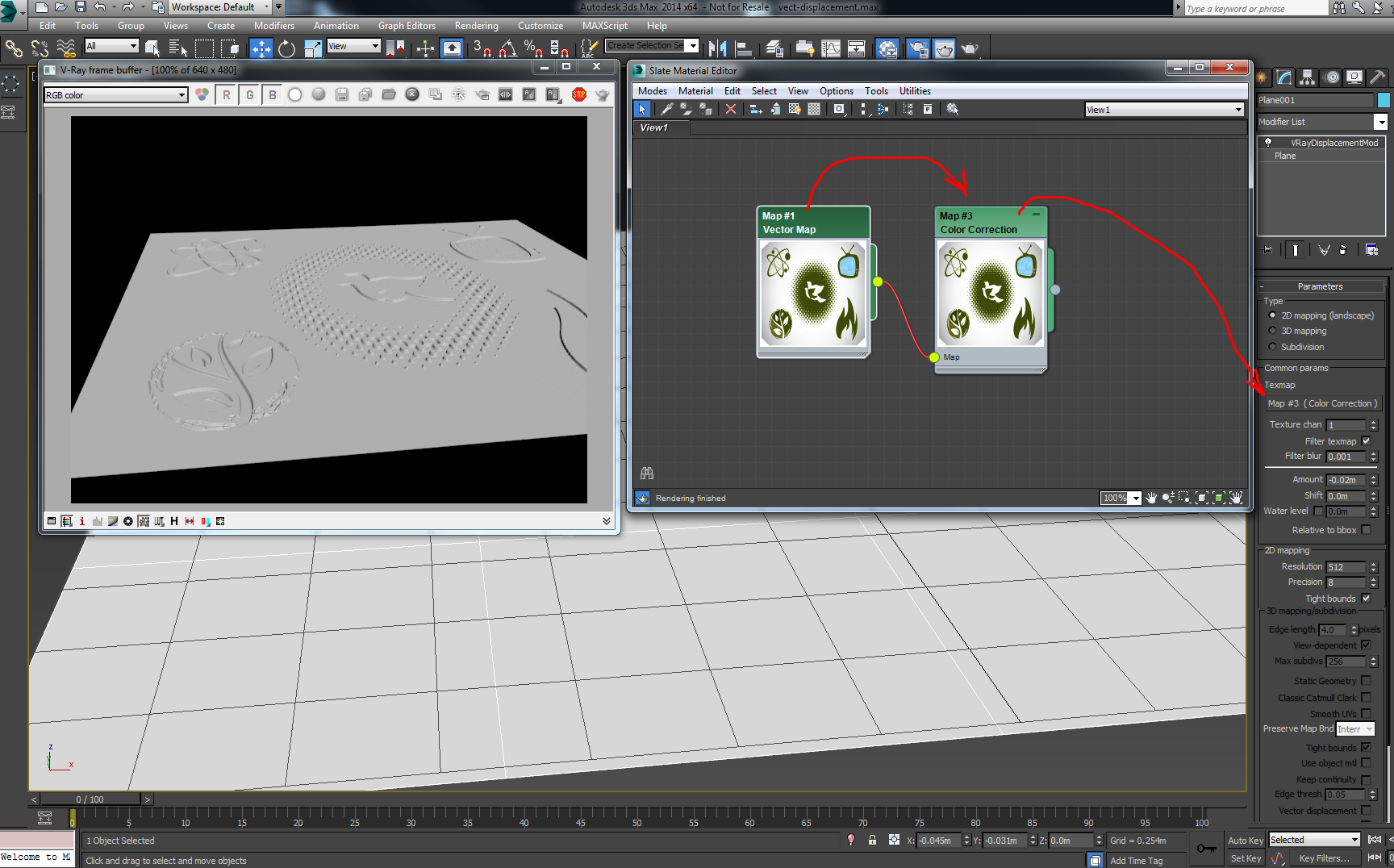1394x868 pixels.
Task: Open the MAXScript menu
Action: click(604, 26)
